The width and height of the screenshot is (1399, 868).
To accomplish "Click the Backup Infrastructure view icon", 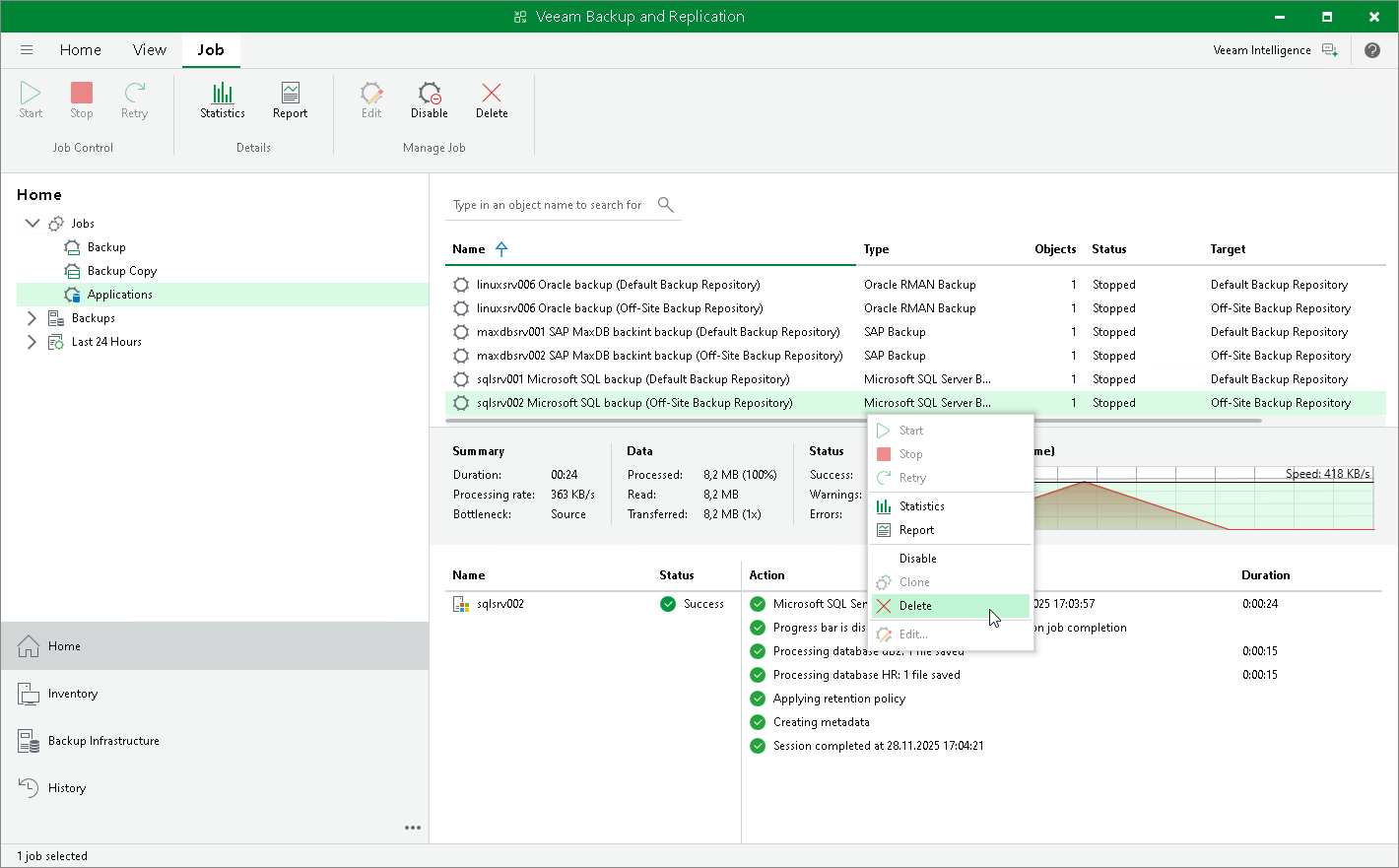I will pos(29,741).
